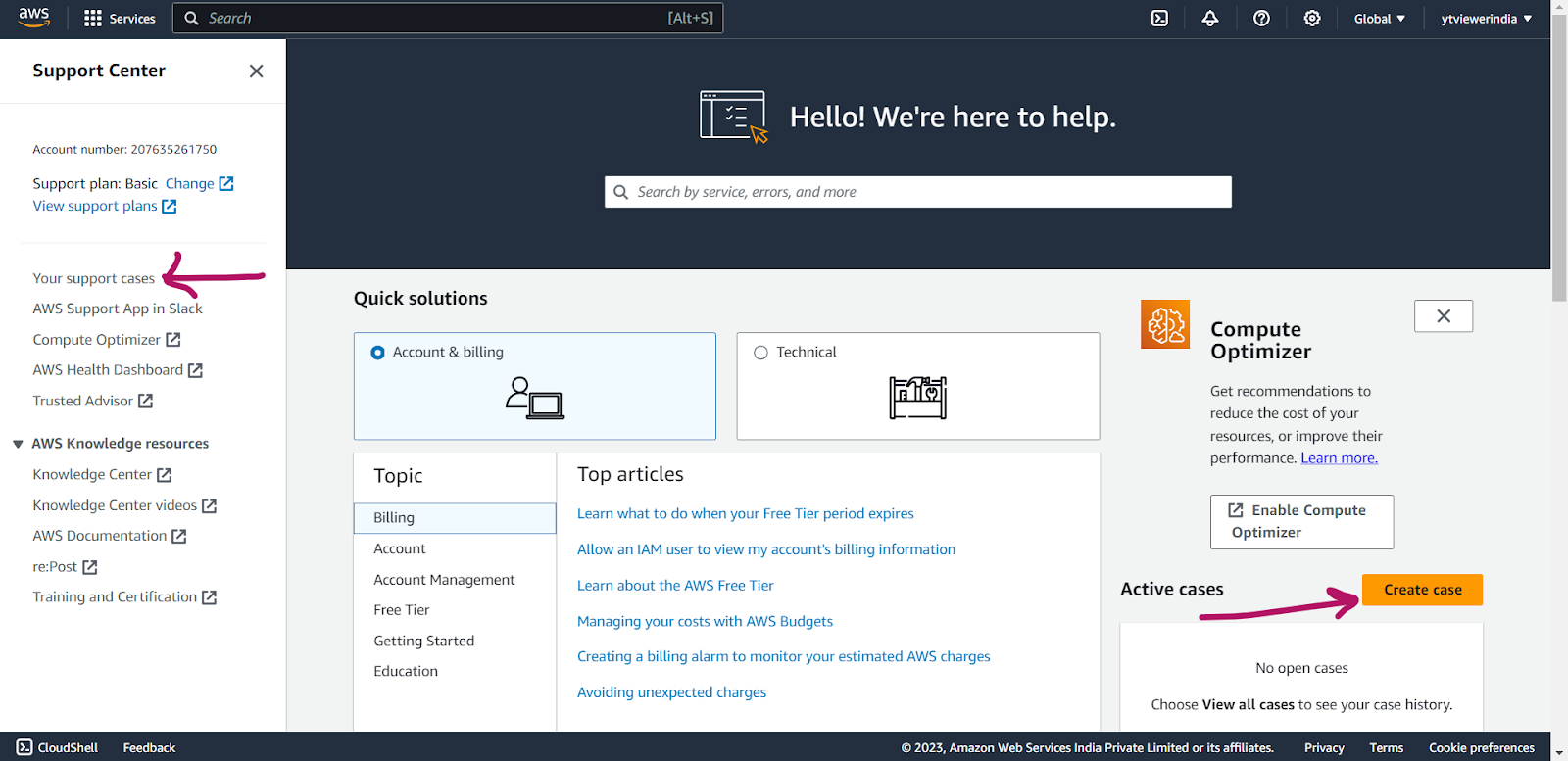Click external icon next to Training and Certification
The height and width of the screenshot is (761, 1568).
pyautogui.click(x=209, y=597)
